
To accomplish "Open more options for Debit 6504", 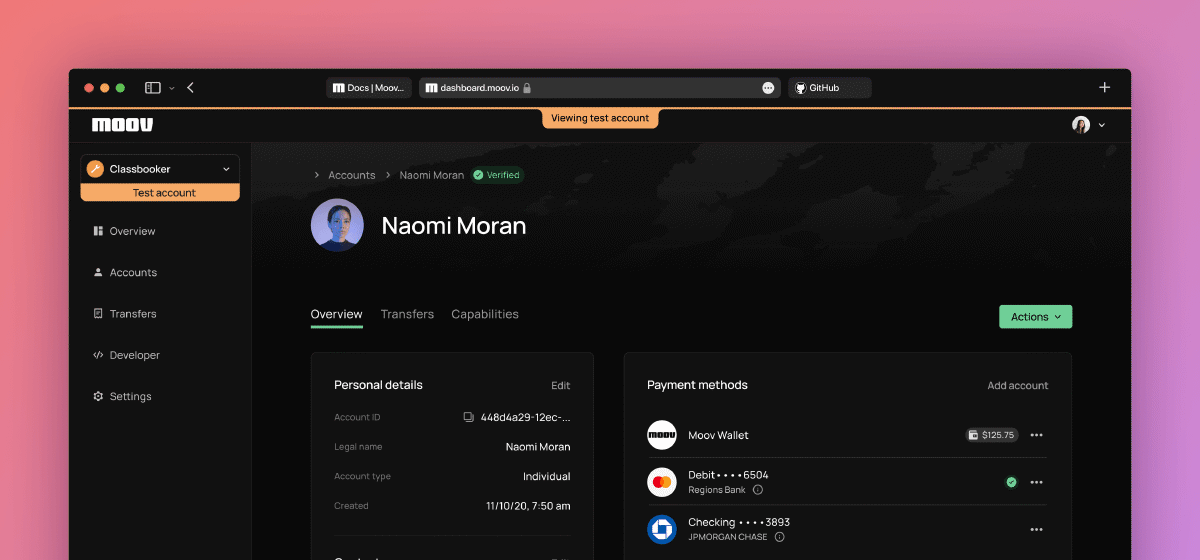I will point(1037,482).
